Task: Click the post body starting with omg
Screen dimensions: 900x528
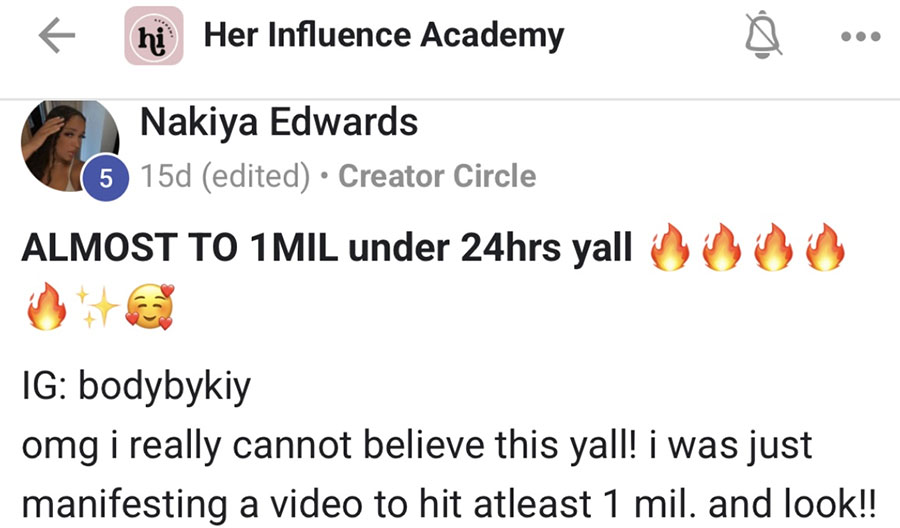Action: (449, 474)
